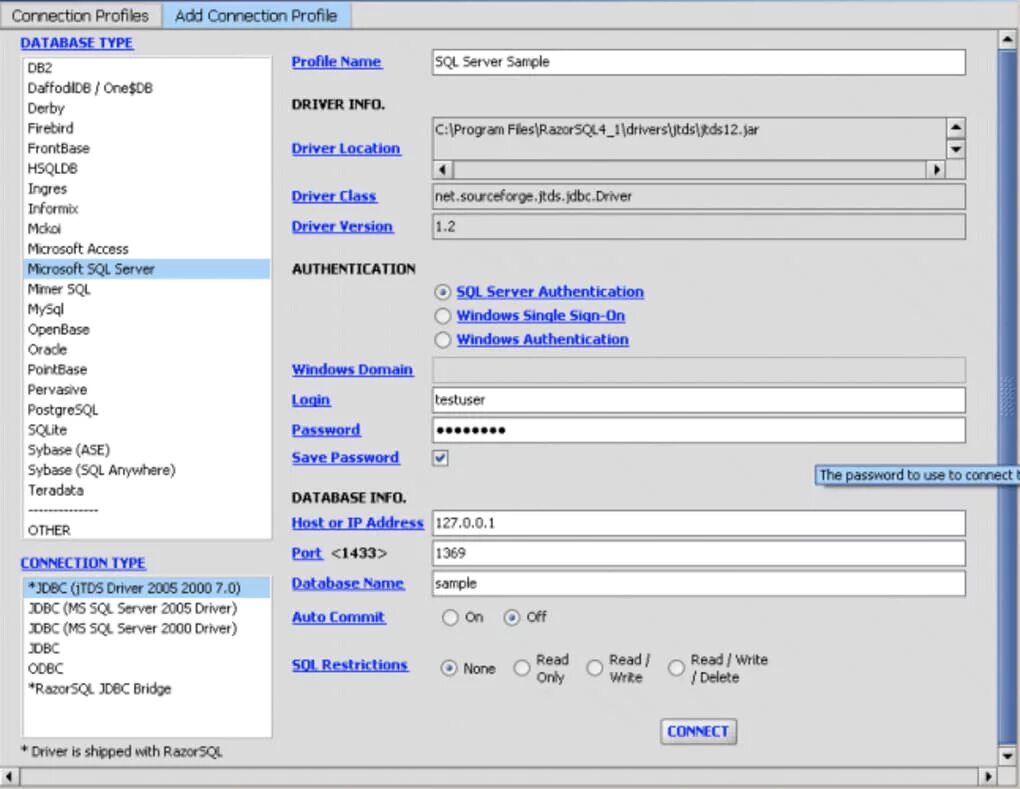Choose Firebird database type

(146, 128)
